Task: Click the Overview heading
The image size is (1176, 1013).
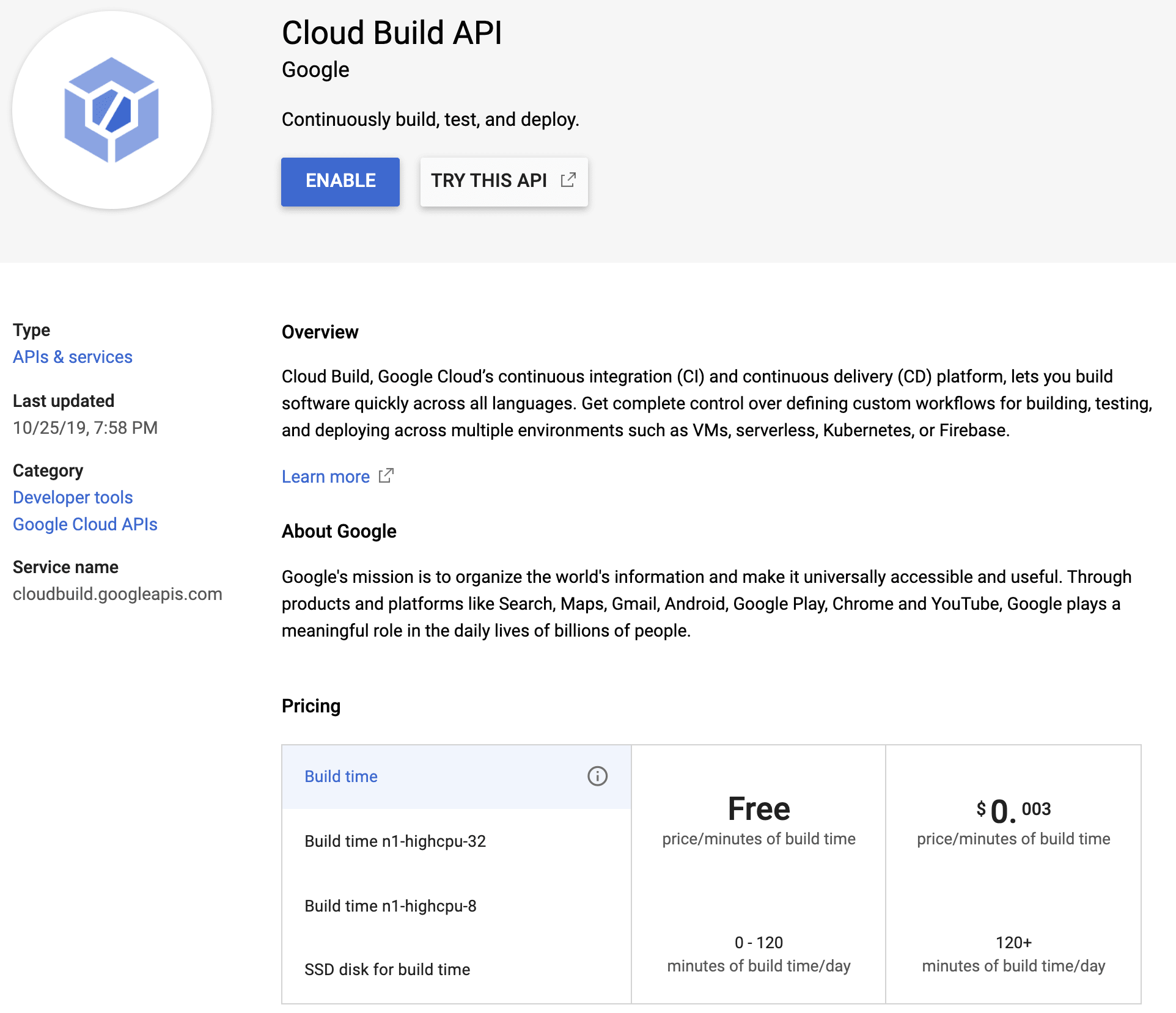Action: point(320,332)
